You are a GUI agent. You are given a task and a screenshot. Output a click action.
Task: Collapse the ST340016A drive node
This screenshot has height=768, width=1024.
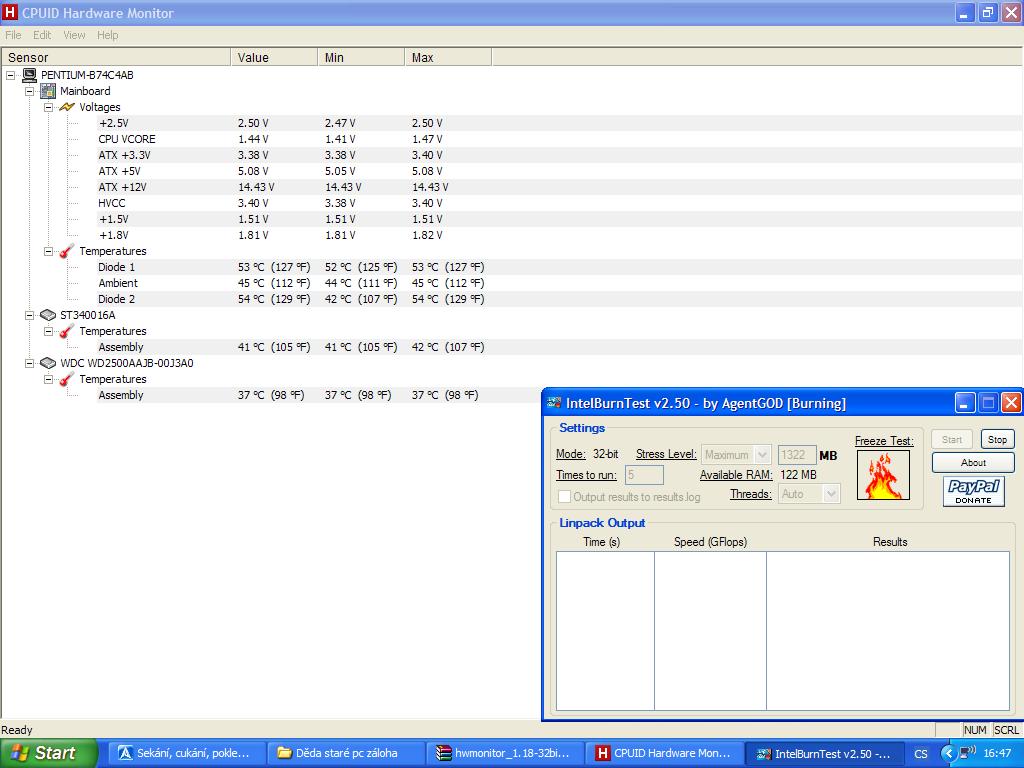coord(29,315)
